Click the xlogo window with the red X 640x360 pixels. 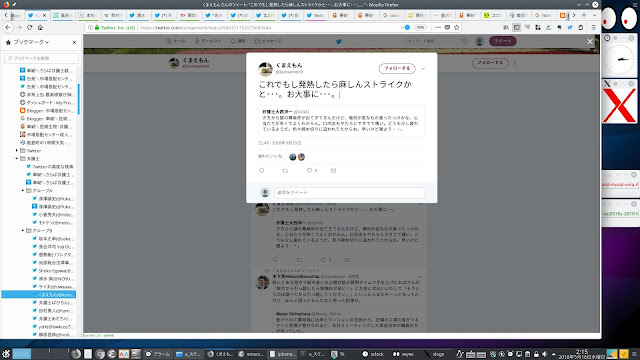pos(620,106)
